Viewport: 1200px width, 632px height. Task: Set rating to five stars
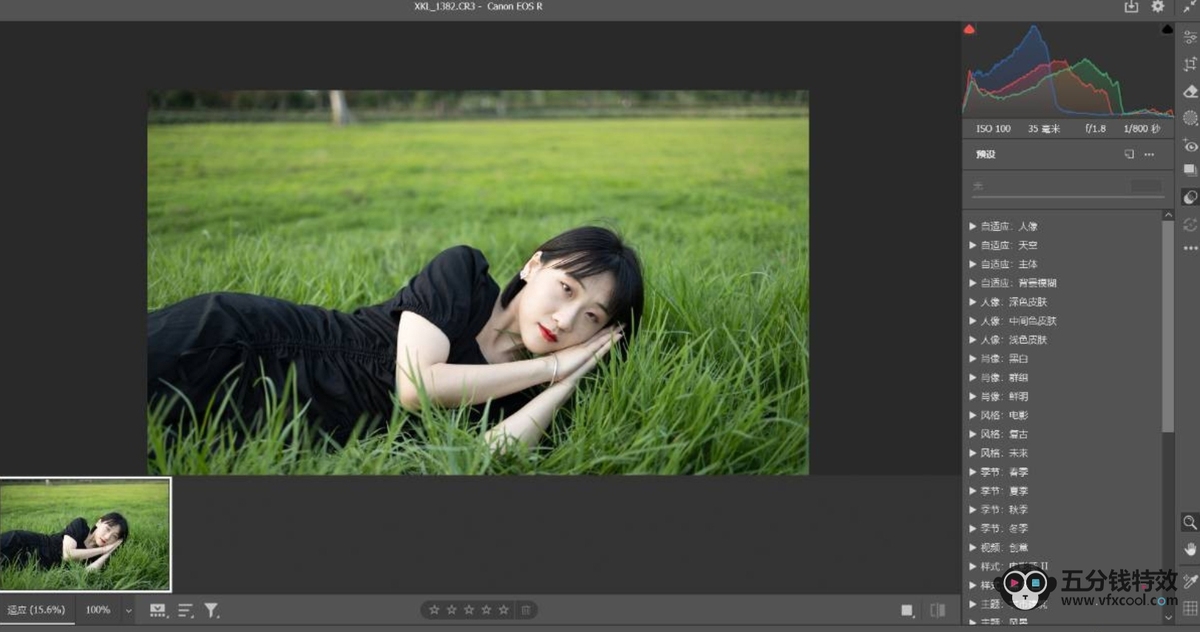point(503,609)
